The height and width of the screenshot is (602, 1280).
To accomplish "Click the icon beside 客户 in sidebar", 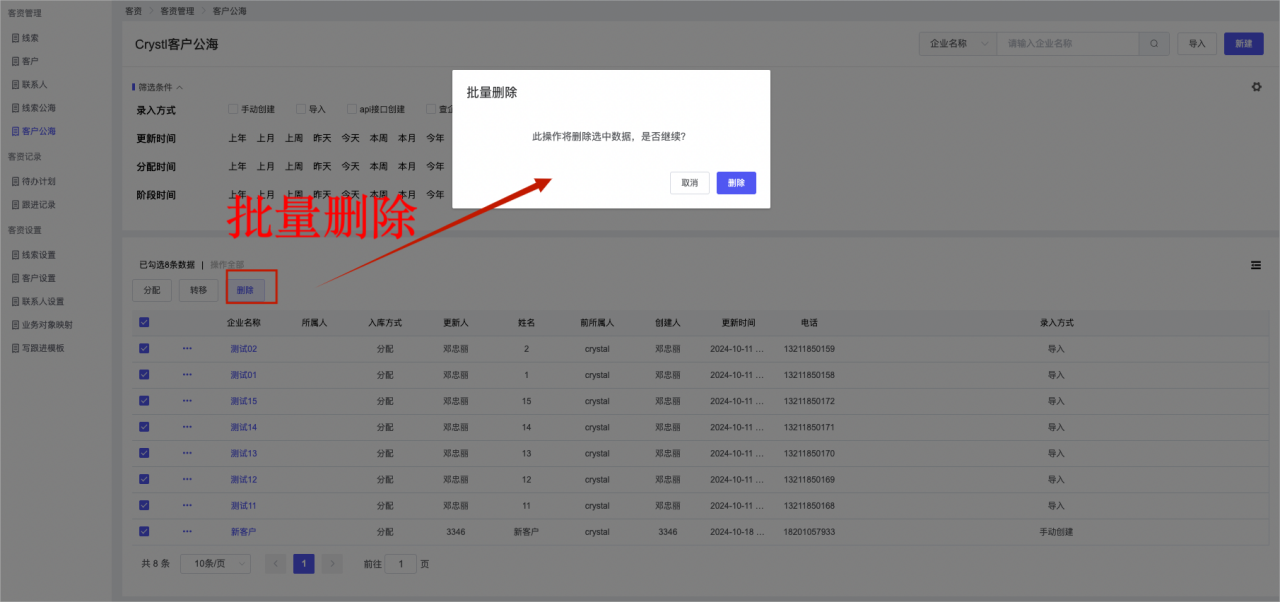I will point(15,61).
